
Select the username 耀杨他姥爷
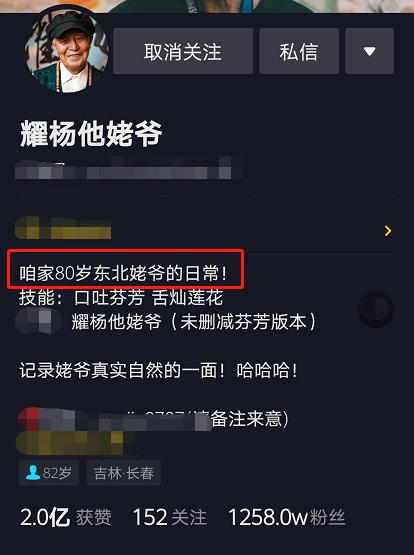click(91, 134)
